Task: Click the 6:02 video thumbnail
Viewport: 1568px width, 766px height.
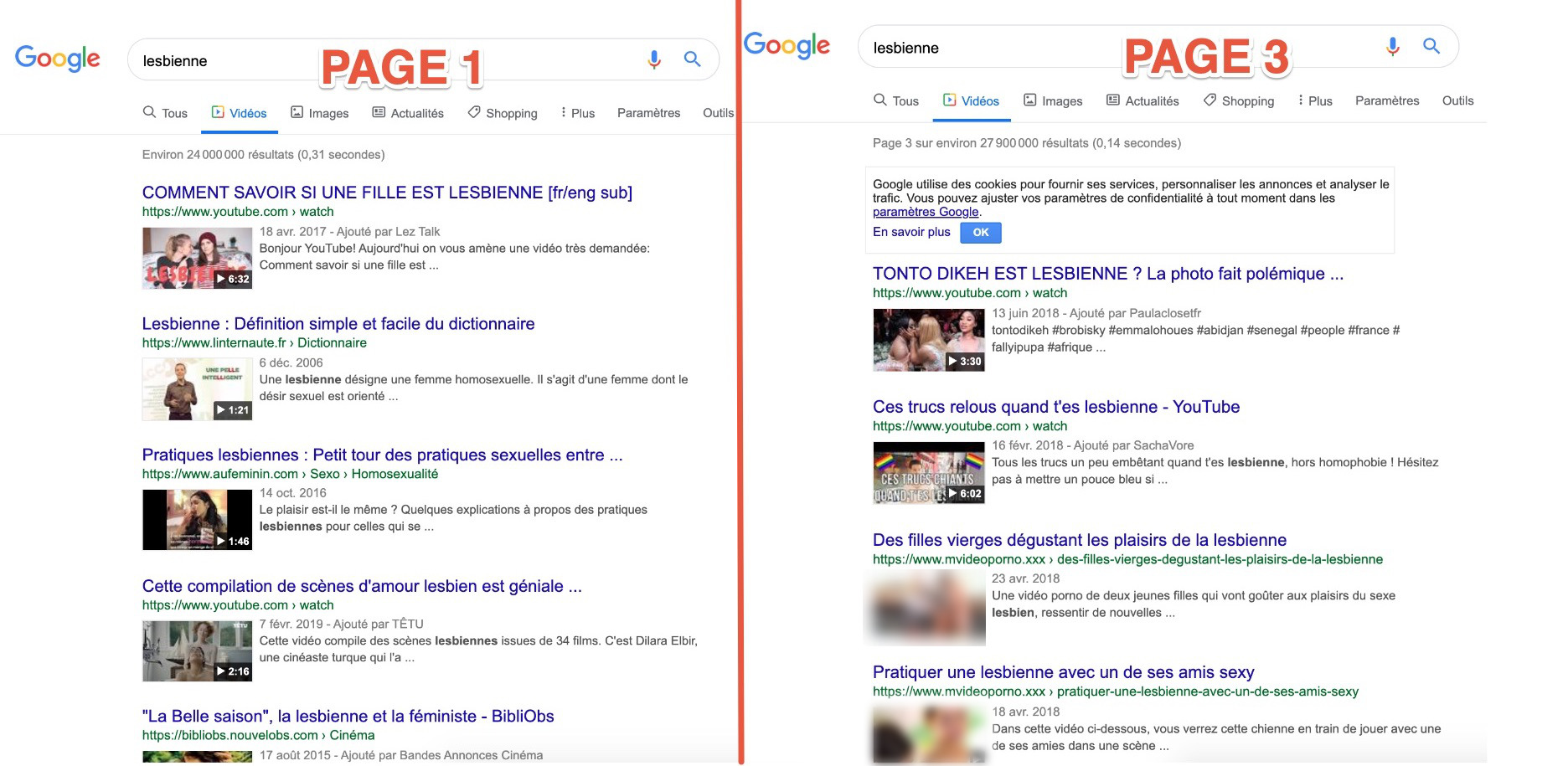Action: pyautogui.click(x=929, y=473)
